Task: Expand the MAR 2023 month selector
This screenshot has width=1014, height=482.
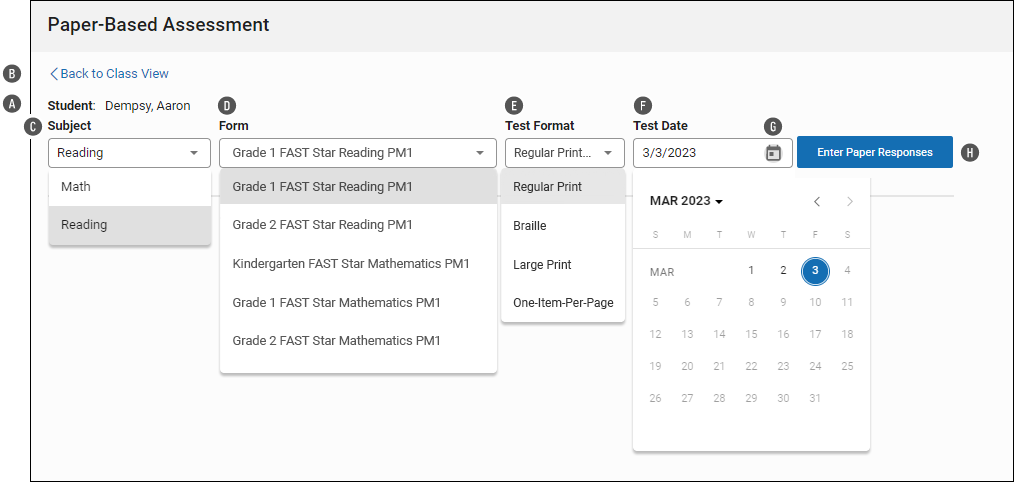Action: coord(686,201)
